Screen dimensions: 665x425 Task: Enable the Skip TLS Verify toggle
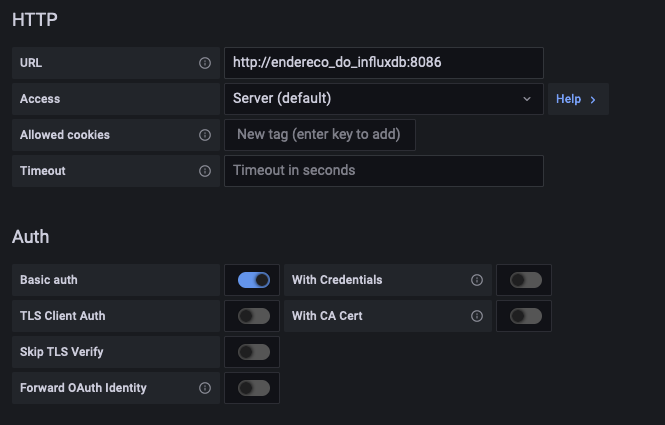click(x=254, y=352)
